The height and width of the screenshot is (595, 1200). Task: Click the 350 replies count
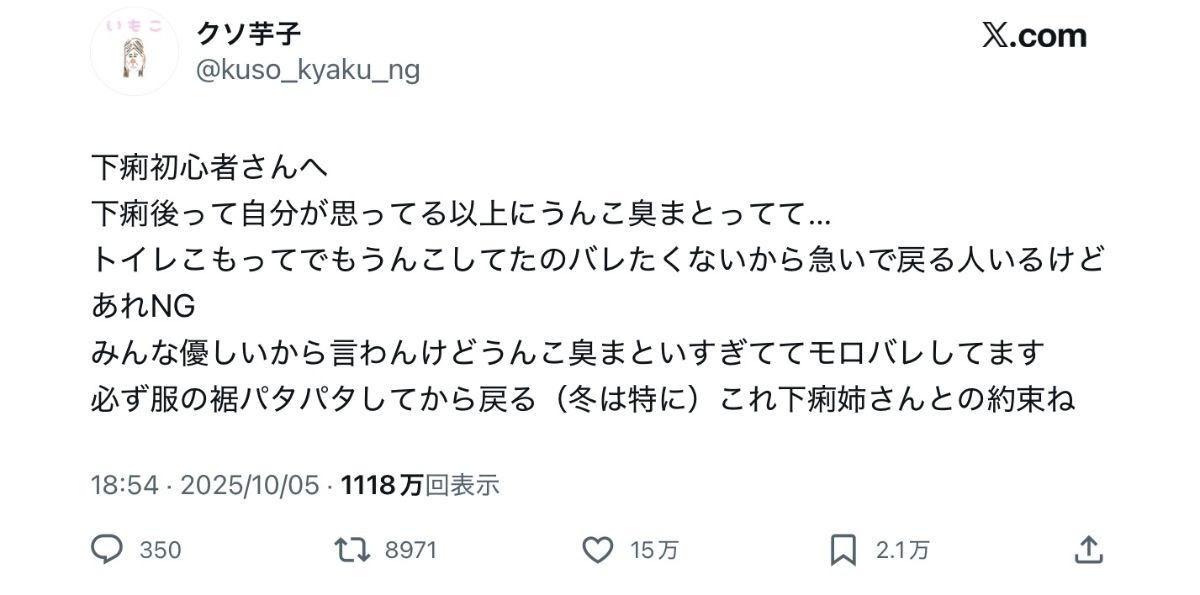(x=160, y=550)
